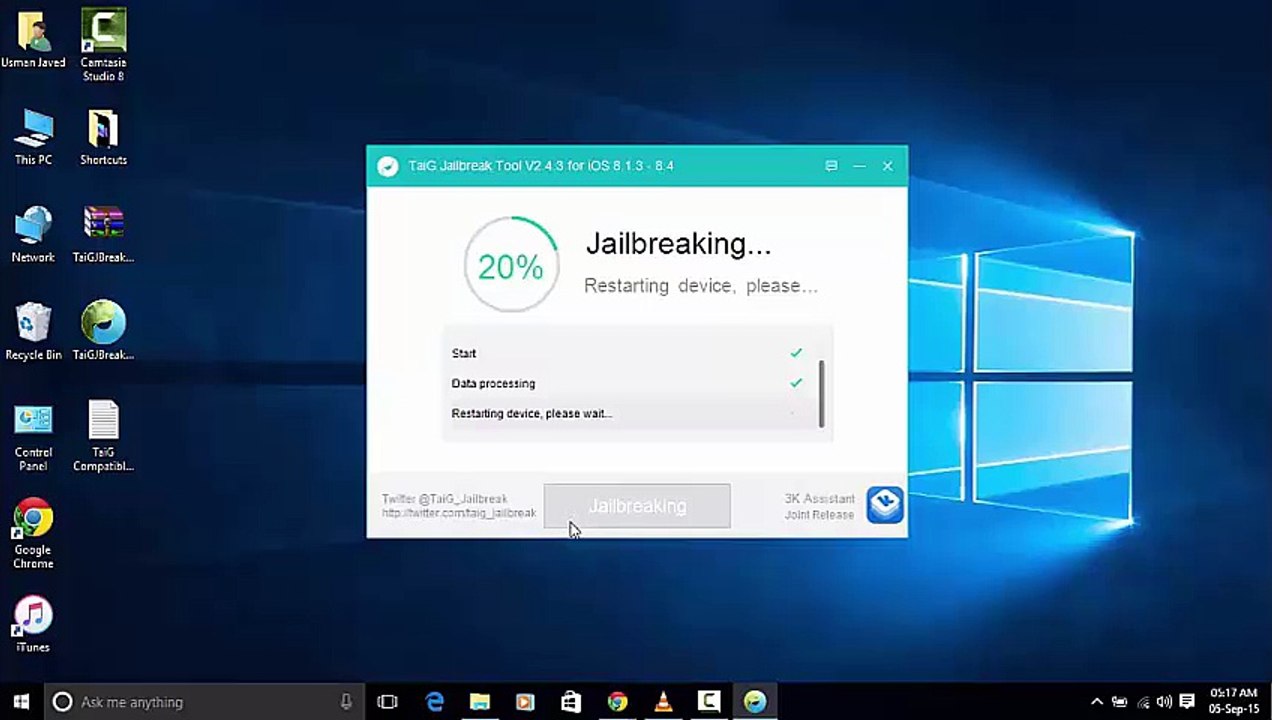The height and width of the screenshot is (720, 1272).
Task: Click the 20% circular progress indicator
Action: click(511, 265)
